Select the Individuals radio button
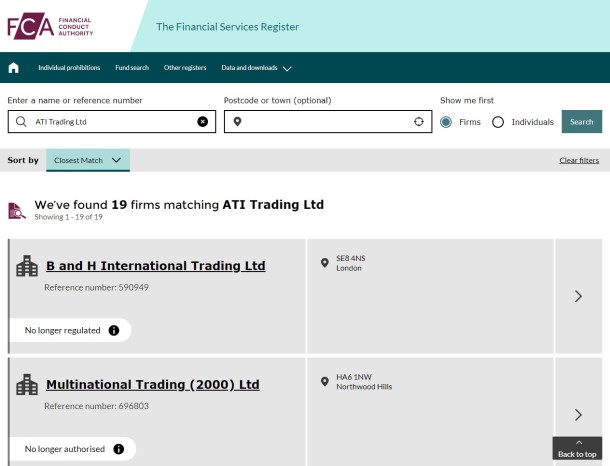Screen dimensions: 610x466 498,122
